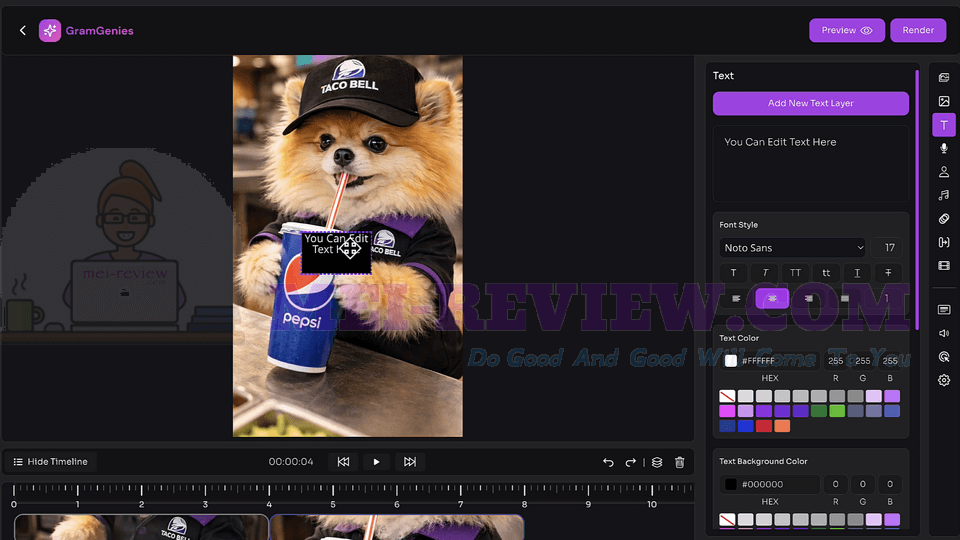Image resolution: width=960 pixels, height=540 pixels.
Task: Pick the red text color swatch
Action: 764,426
